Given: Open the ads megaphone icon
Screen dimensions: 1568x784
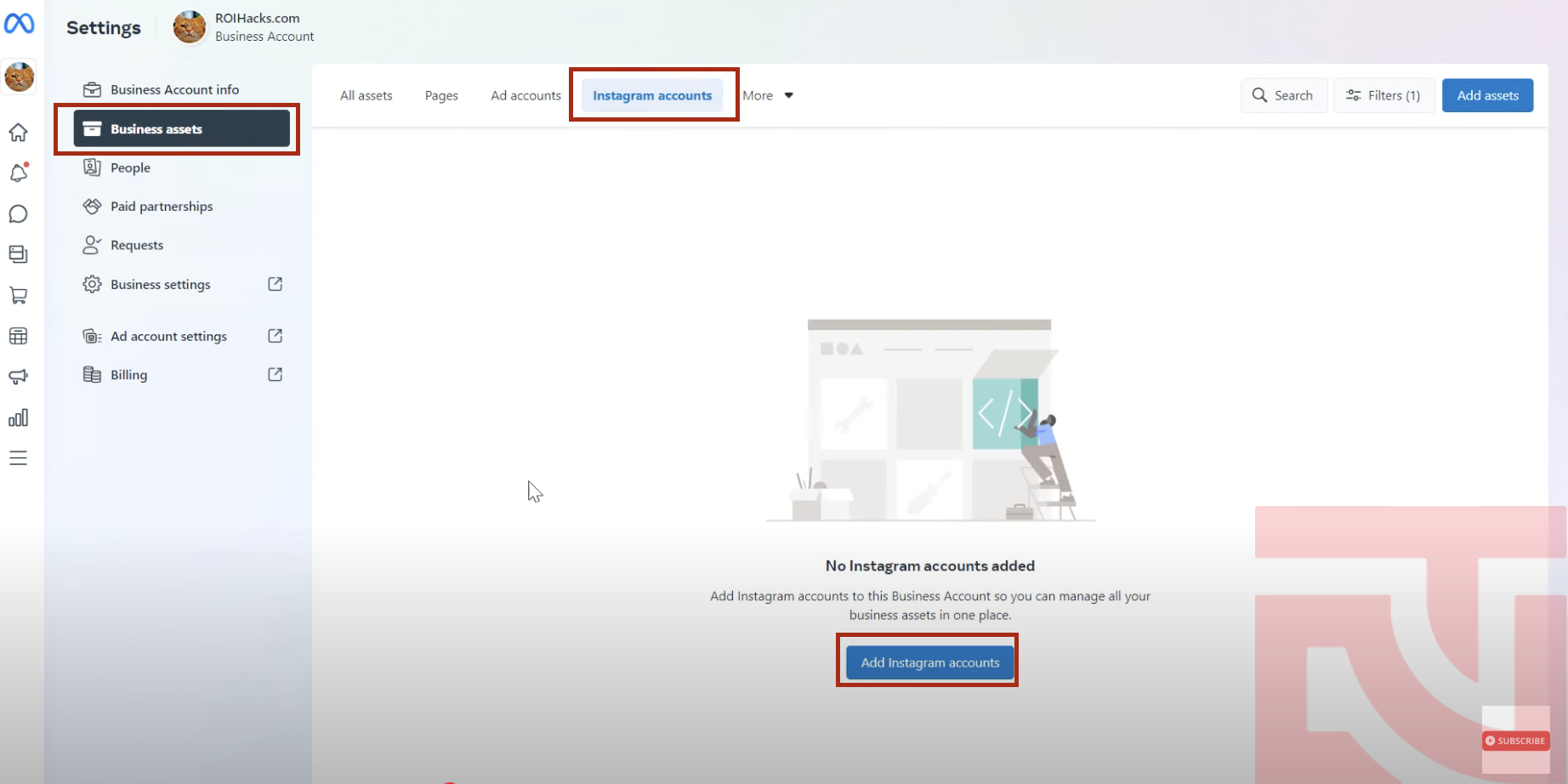Looking at the screenshot, I should tap(19, 377).
